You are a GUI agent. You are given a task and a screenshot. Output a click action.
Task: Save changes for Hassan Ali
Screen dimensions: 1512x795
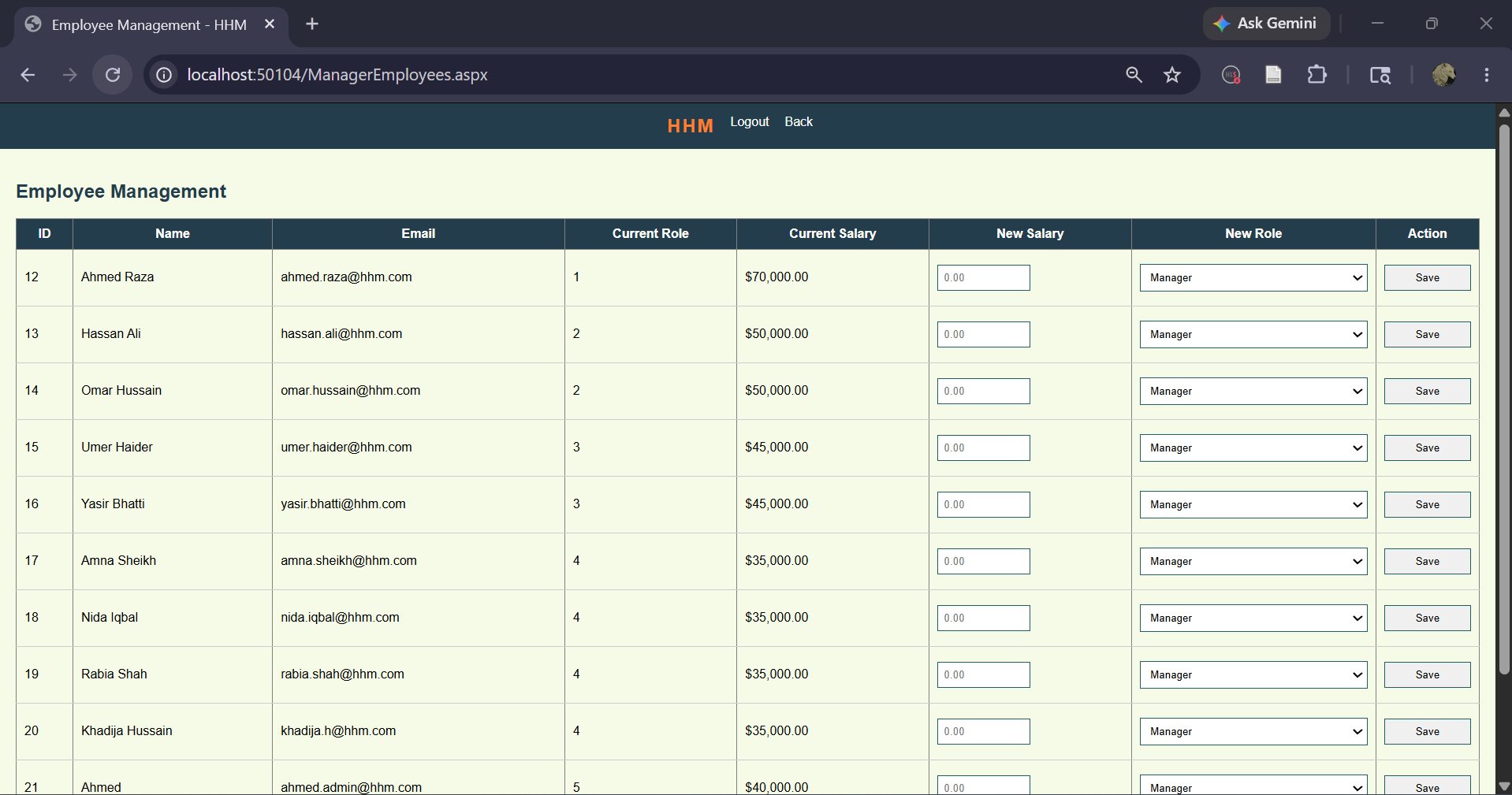point(1427,334)
